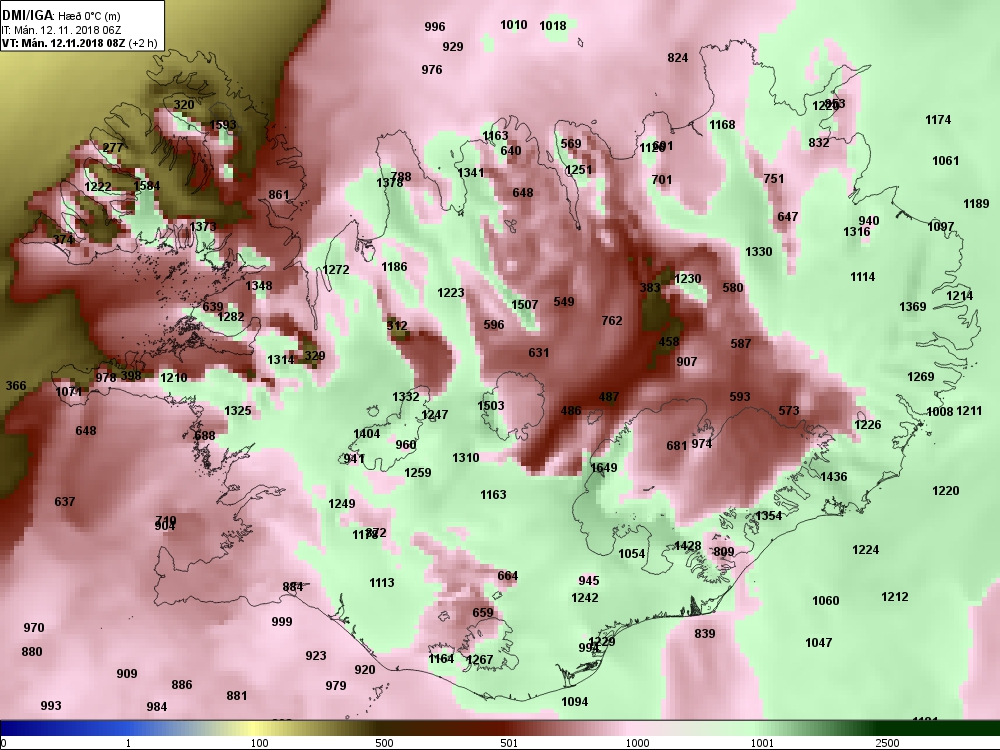Click the value 1428 on map
The height and width of the screenshot is (750, 1000).
(x=687, y=546)
